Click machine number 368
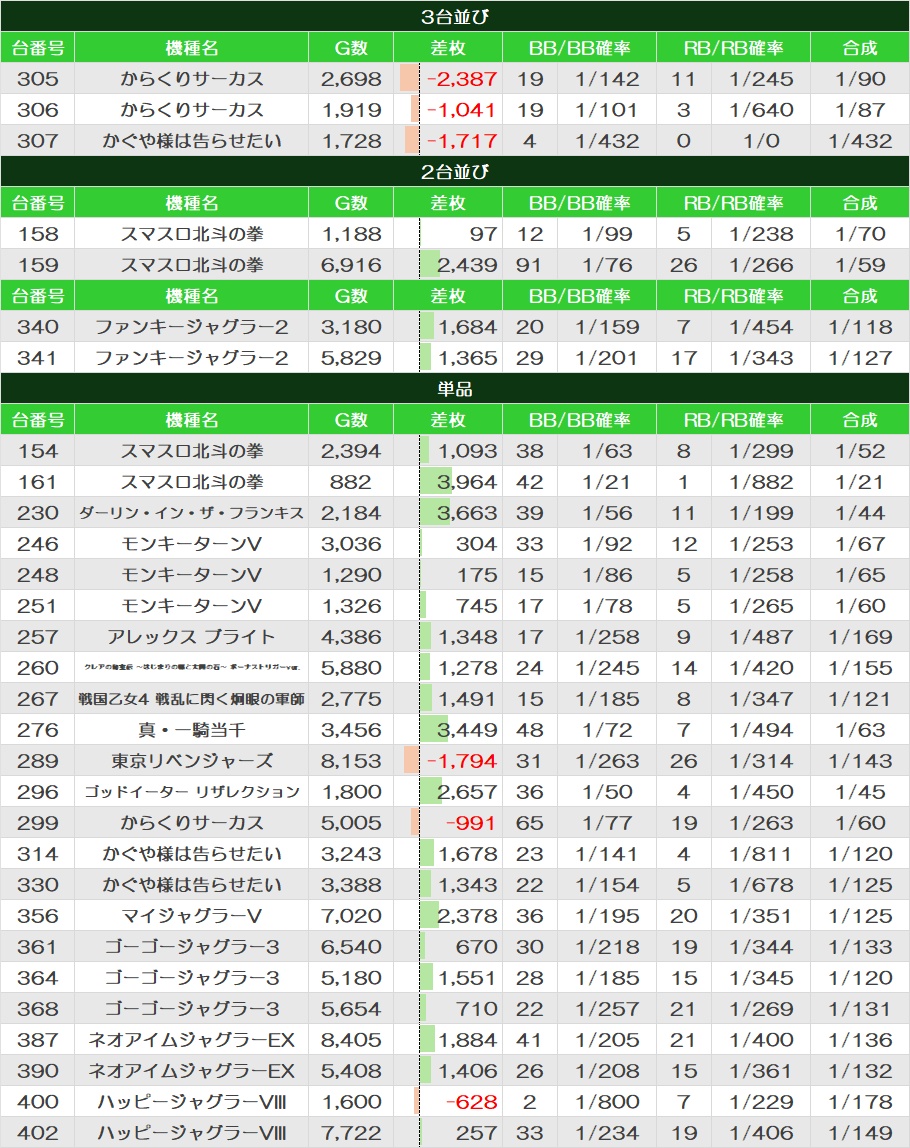910x1148 pixels. [x=38, y=1009]
